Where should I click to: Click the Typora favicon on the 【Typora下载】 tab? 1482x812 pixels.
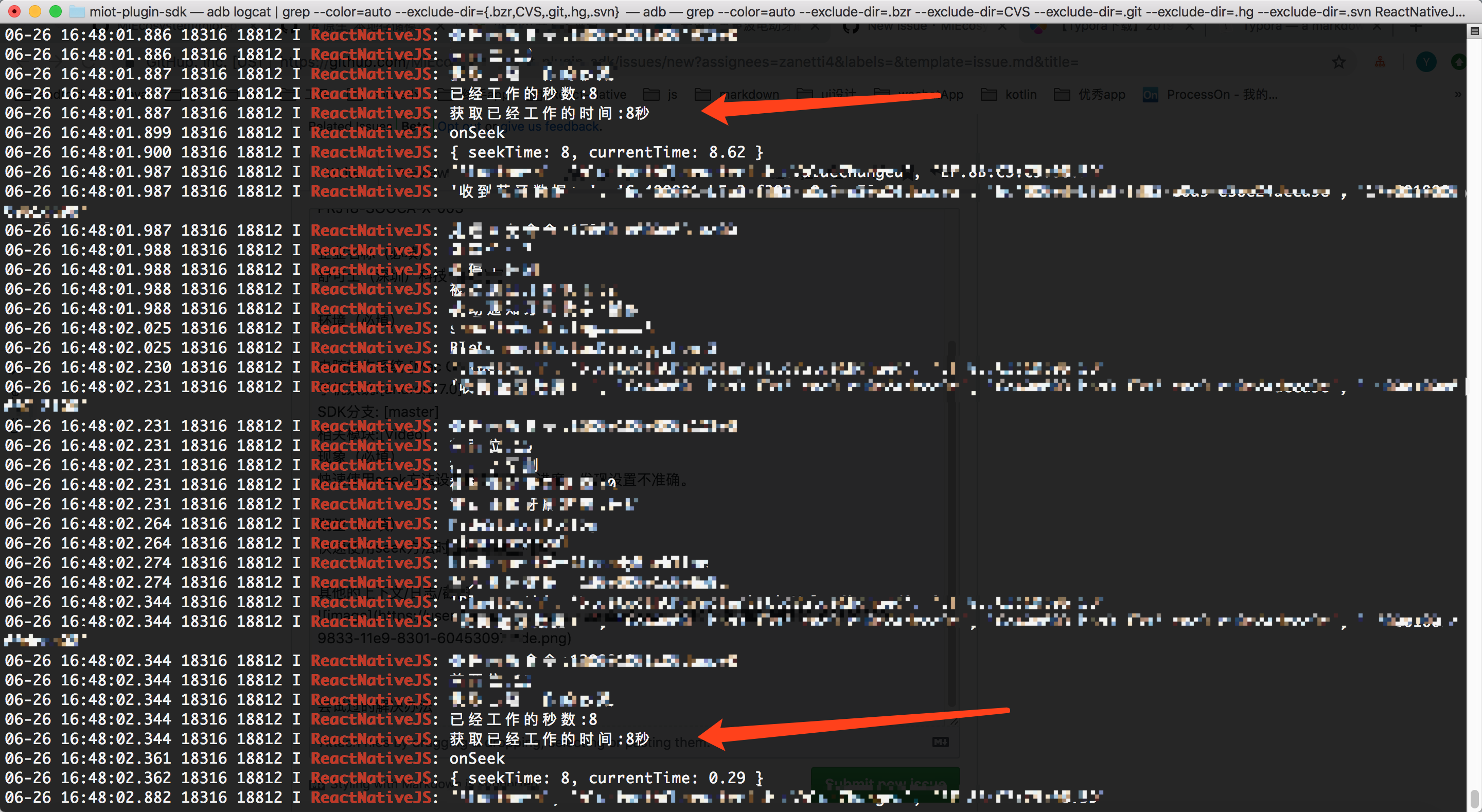click(1039, 27)
